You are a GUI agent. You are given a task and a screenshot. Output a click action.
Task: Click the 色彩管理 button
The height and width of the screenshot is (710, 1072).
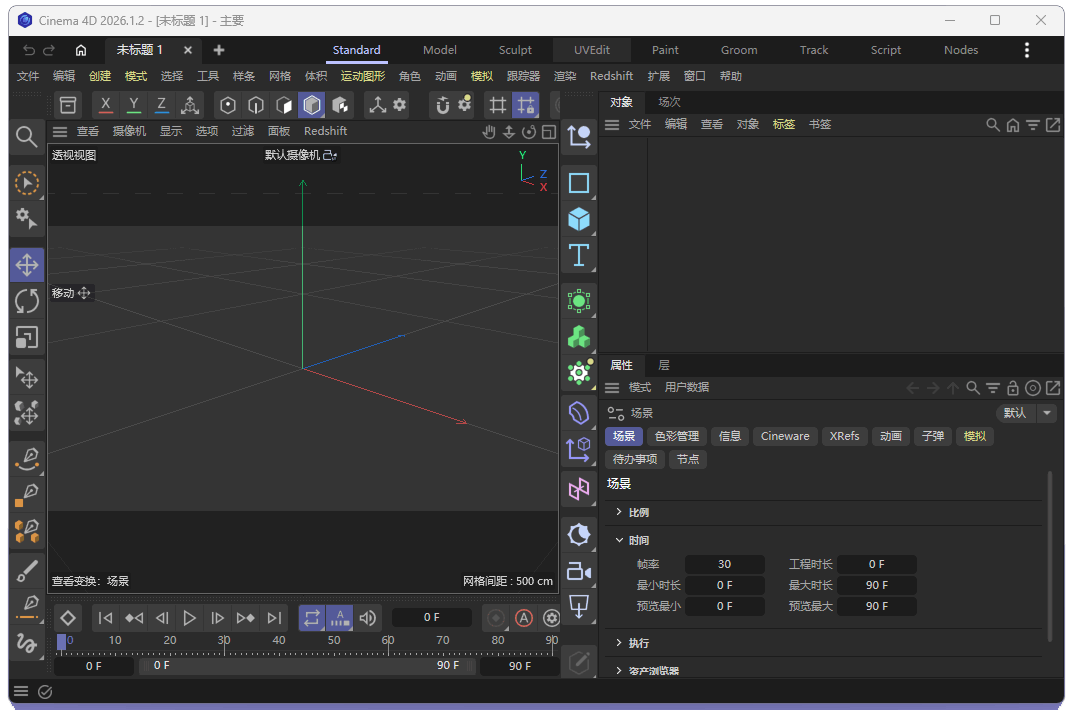[x=677, y=436]
